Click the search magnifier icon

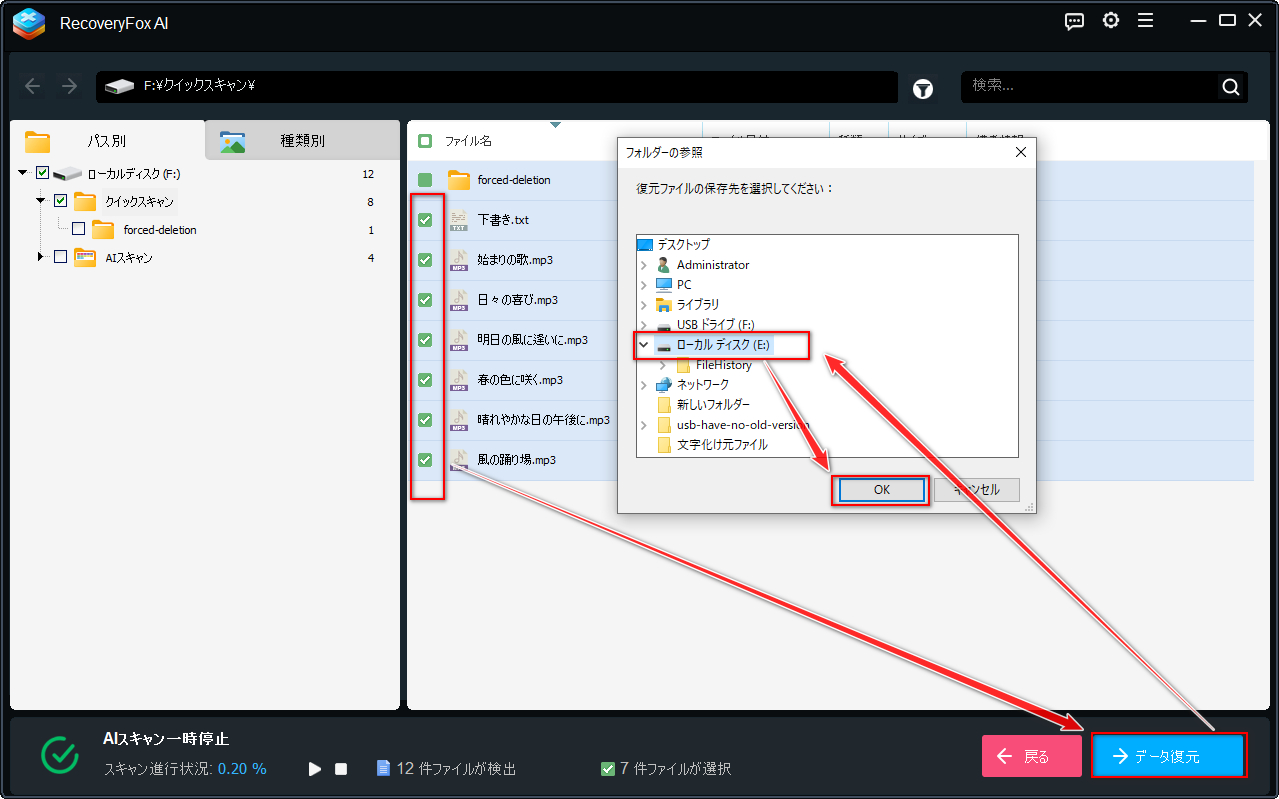(x=1231, y=87)
